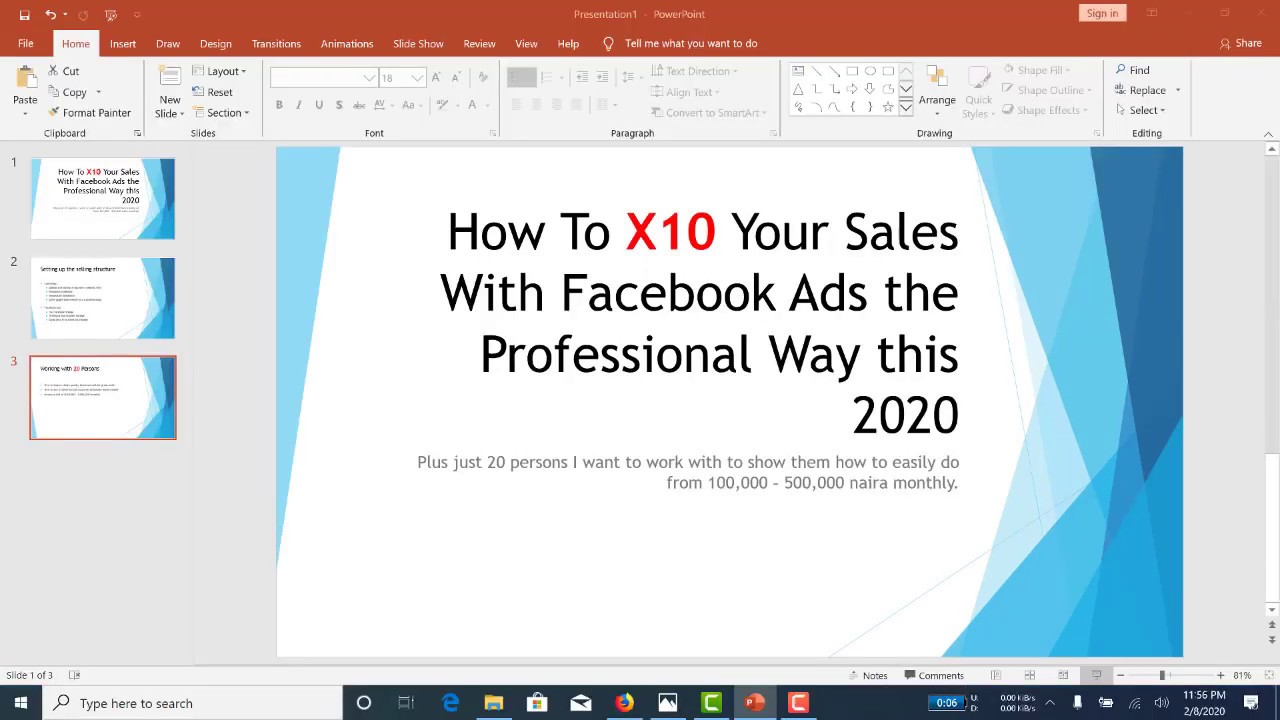Toggle the Notes pane button

pyautogui.click(x=868, y=675)
